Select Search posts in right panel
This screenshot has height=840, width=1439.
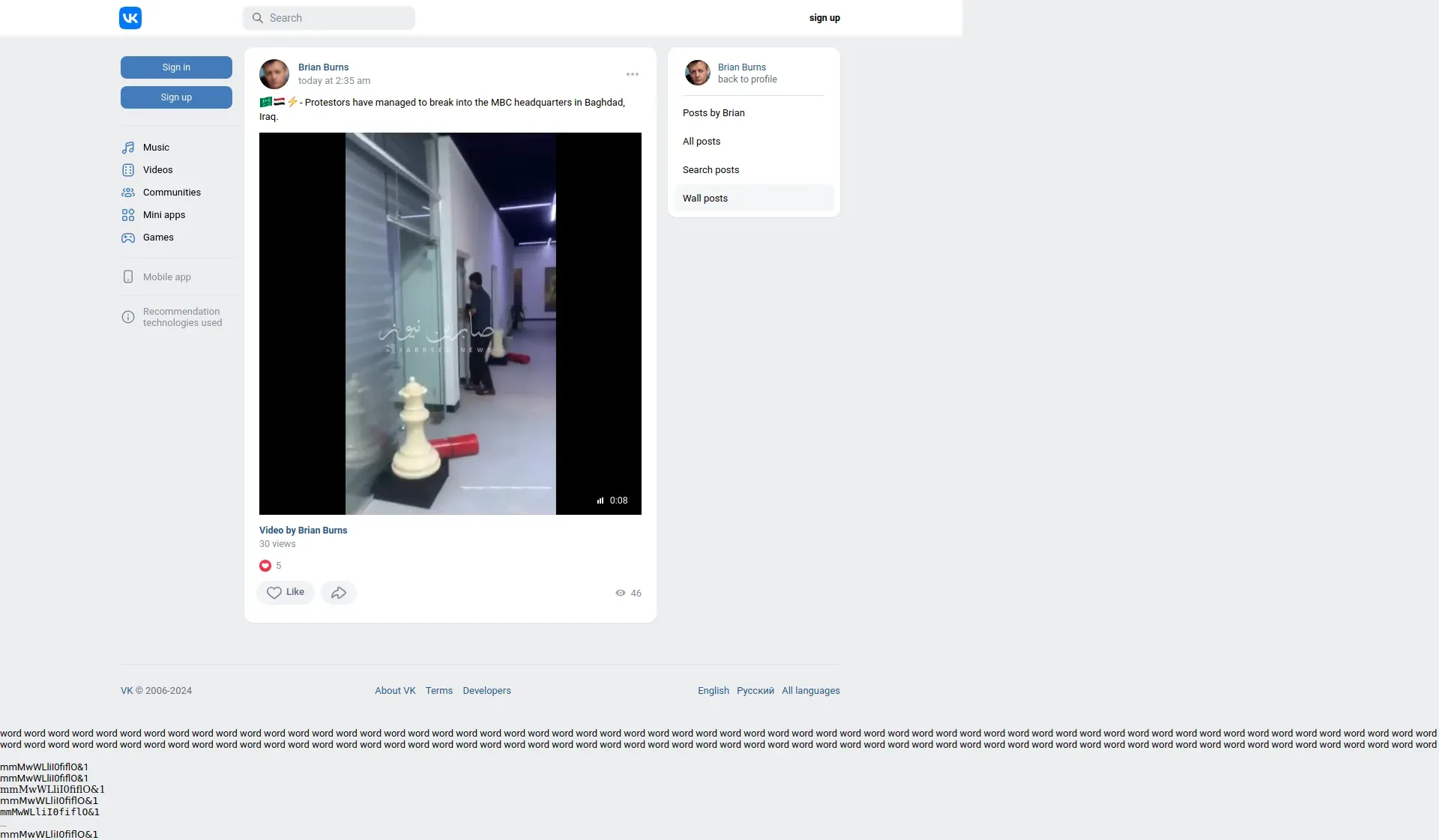711,170
